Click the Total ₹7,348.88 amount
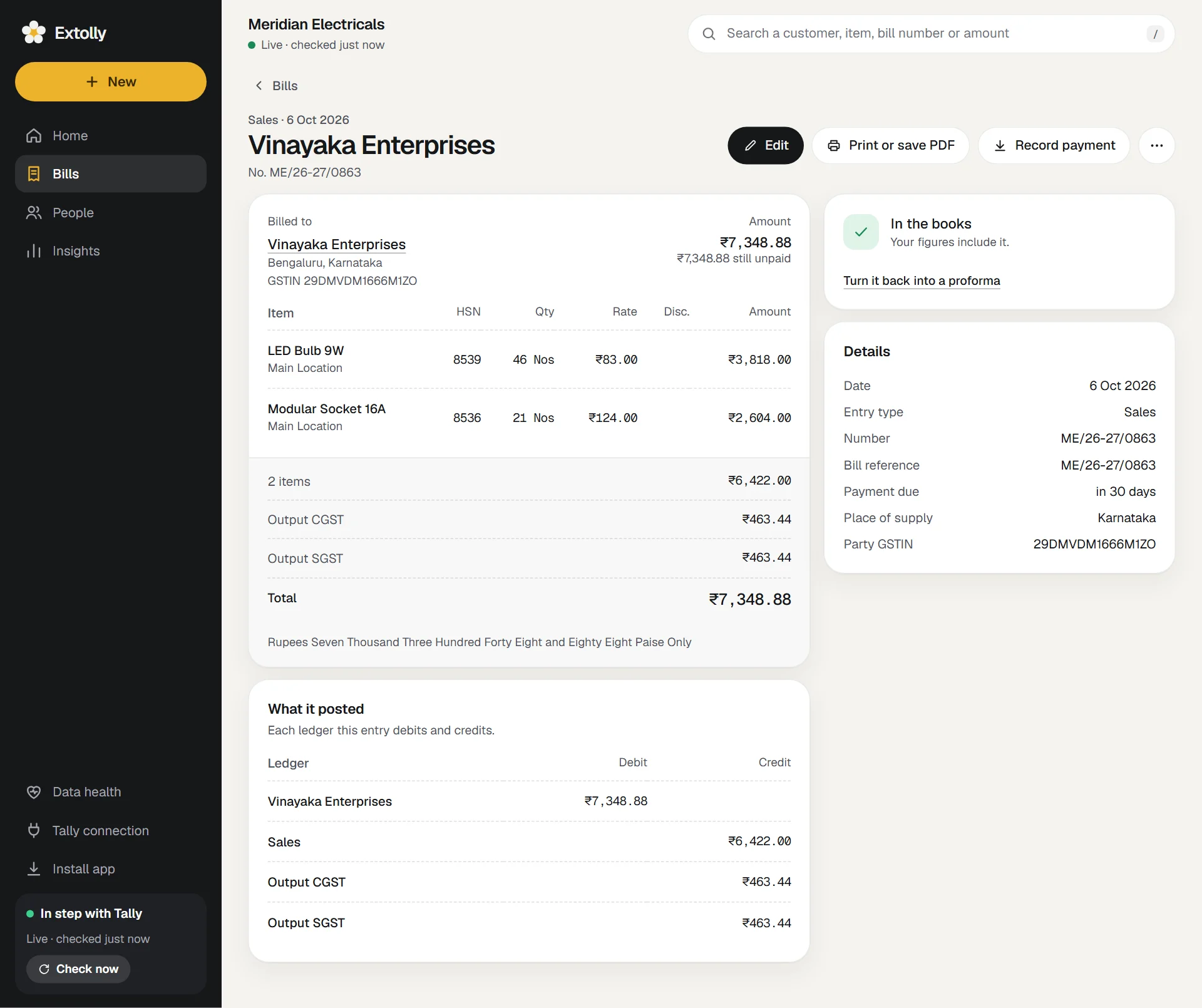 coord(750,599)
